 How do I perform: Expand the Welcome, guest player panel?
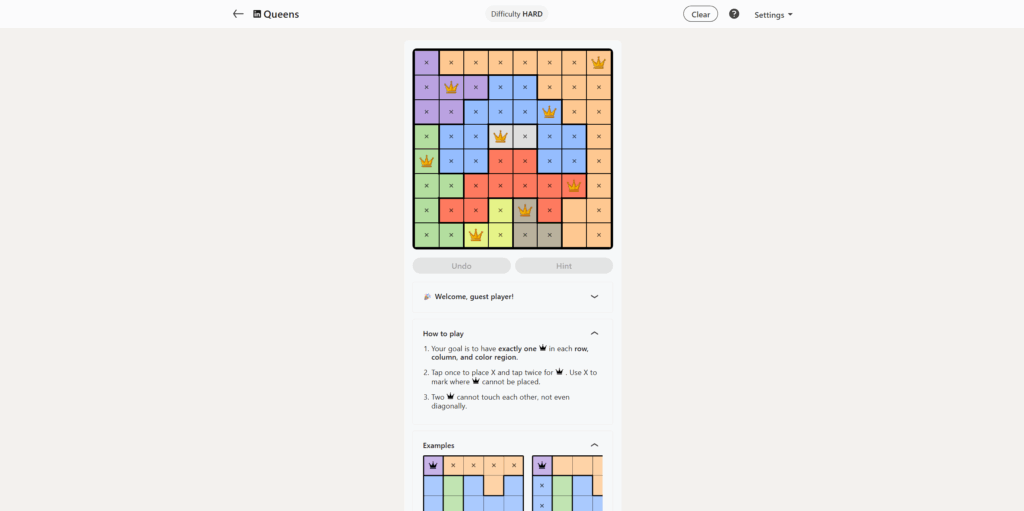594,296
